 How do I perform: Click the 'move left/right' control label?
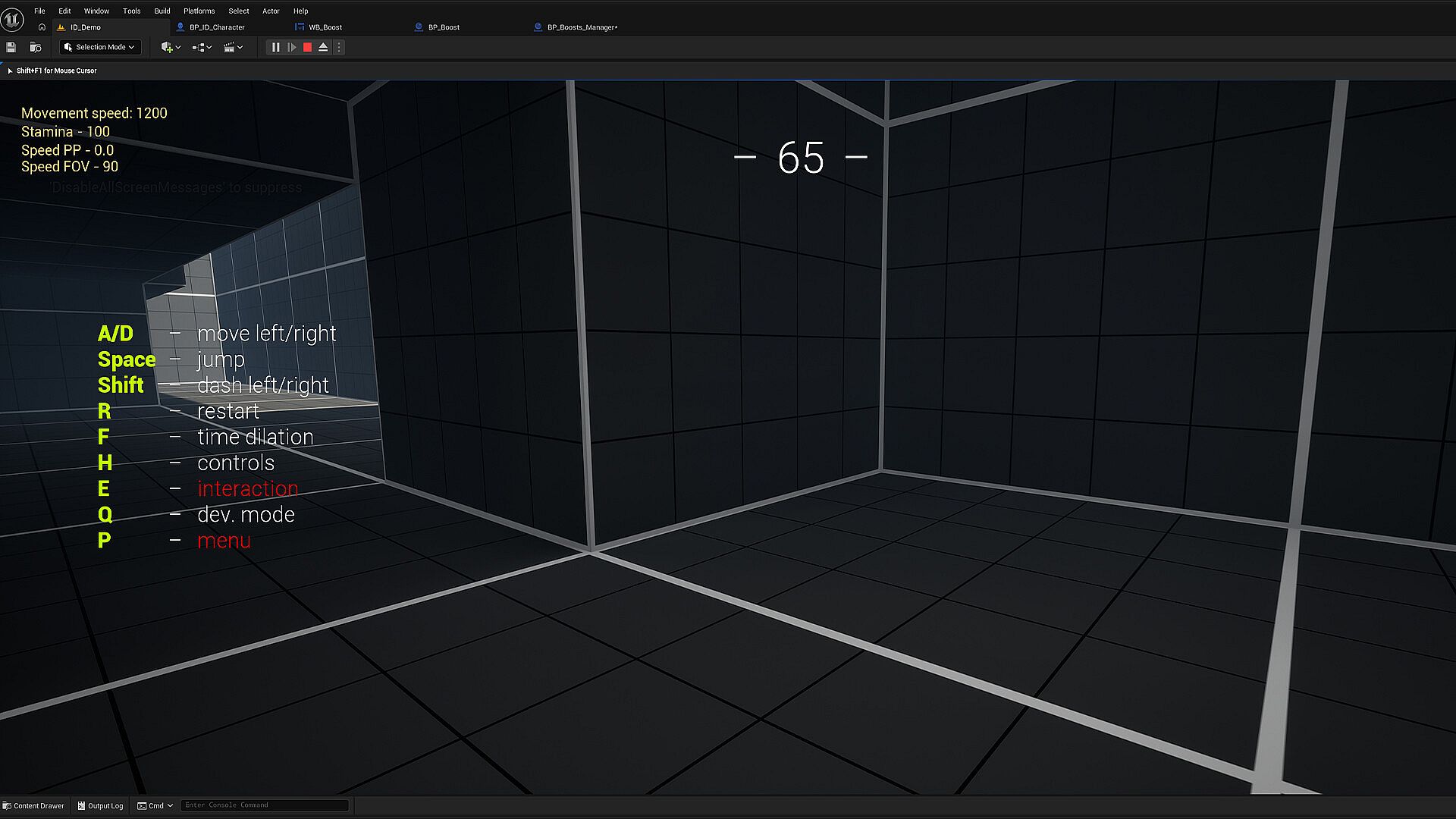pyautogui.click(x=267, y=334)
